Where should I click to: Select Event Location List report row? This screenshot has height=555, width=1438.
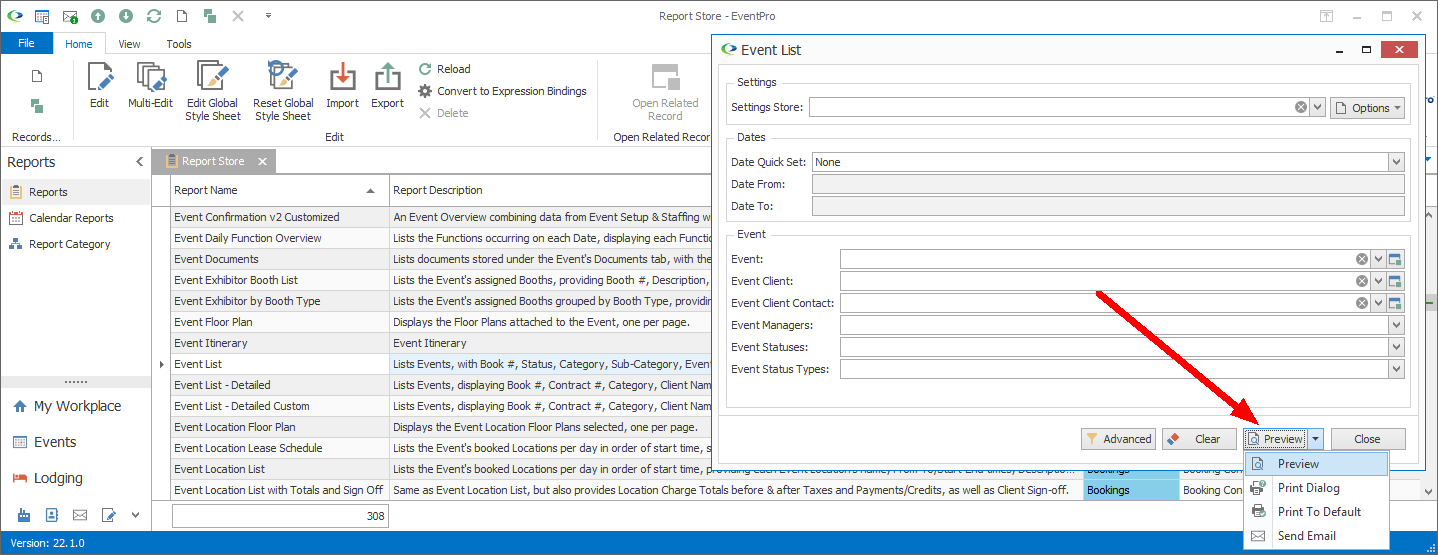280,469
